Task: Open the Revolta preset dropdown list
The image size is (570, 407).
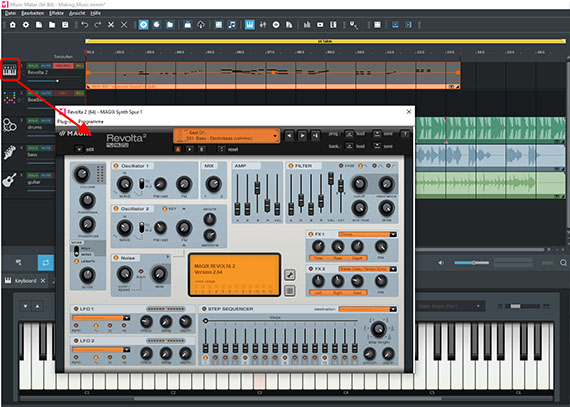Action: [226, 136]
